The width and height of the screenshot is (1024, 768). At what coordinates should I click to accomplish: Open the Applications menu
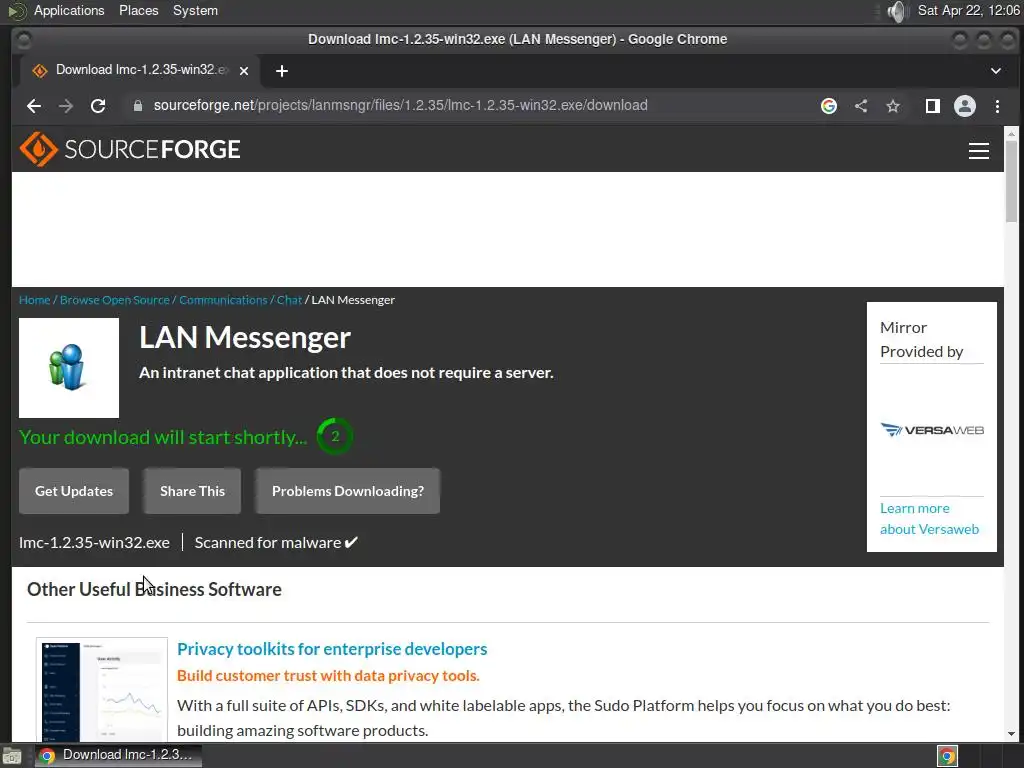tap(69, 10)
